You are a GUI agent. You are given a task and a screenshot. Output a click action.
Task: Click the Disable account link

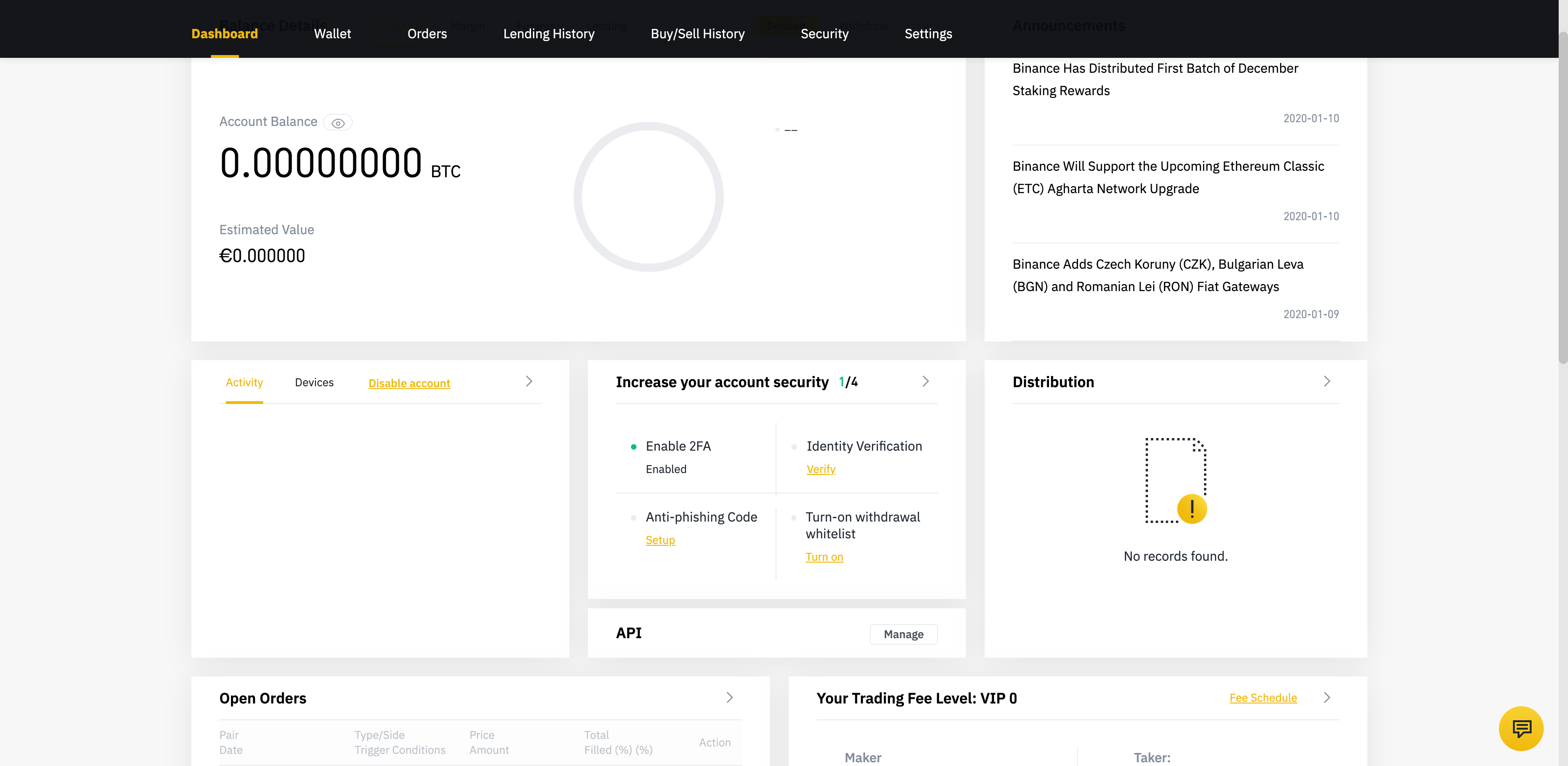pyautogui.click(x=409, y=383)
